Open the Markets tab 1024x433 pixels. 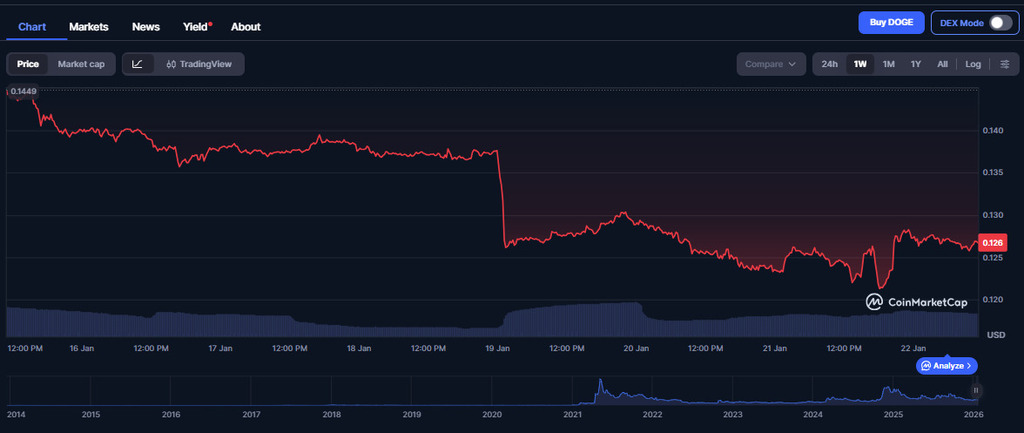[x=89, y=27]
